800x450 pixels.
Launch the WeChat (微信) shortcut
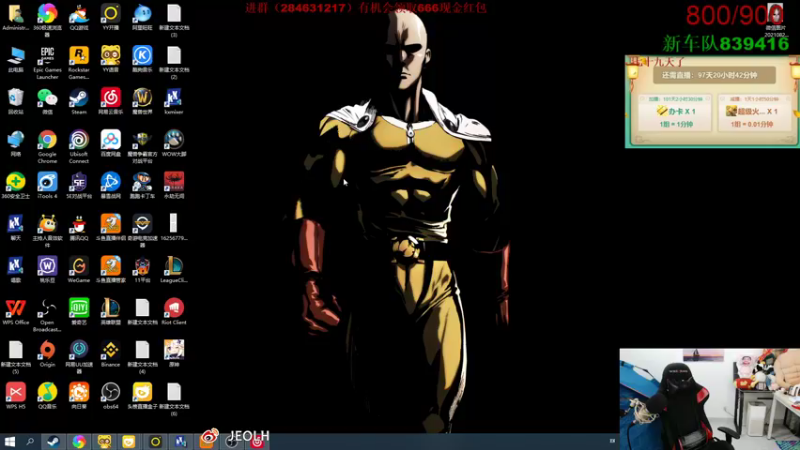47,101
